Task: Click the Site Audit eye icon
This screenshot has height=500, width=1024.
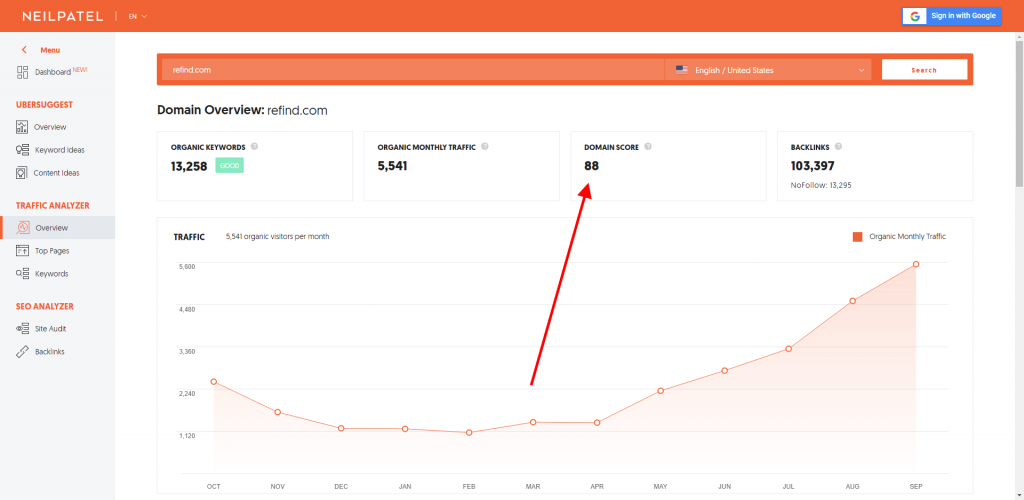Action: [x=22, y=329]
